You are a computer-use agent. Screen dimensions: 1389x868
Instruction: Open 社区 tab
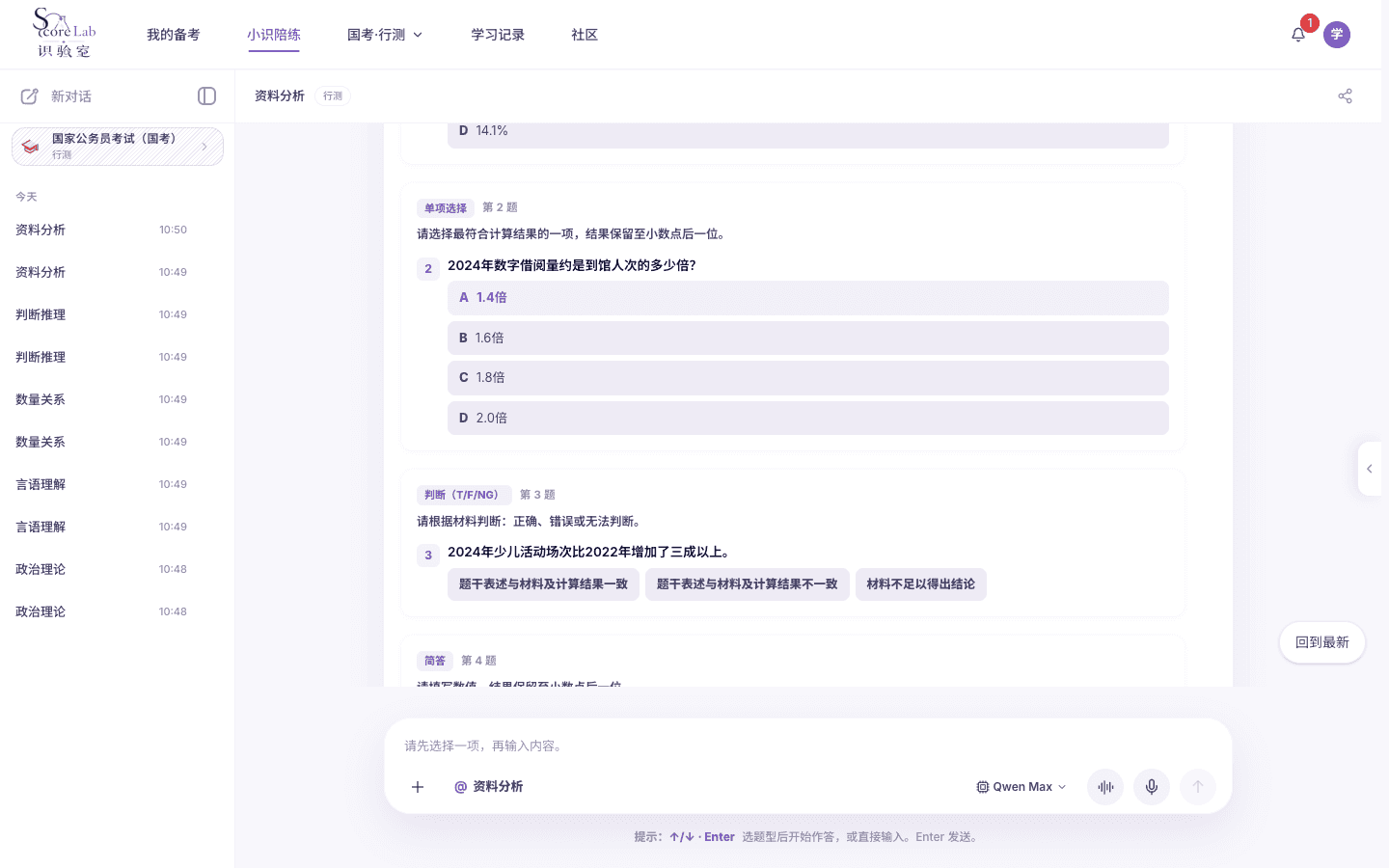(585, 35)
